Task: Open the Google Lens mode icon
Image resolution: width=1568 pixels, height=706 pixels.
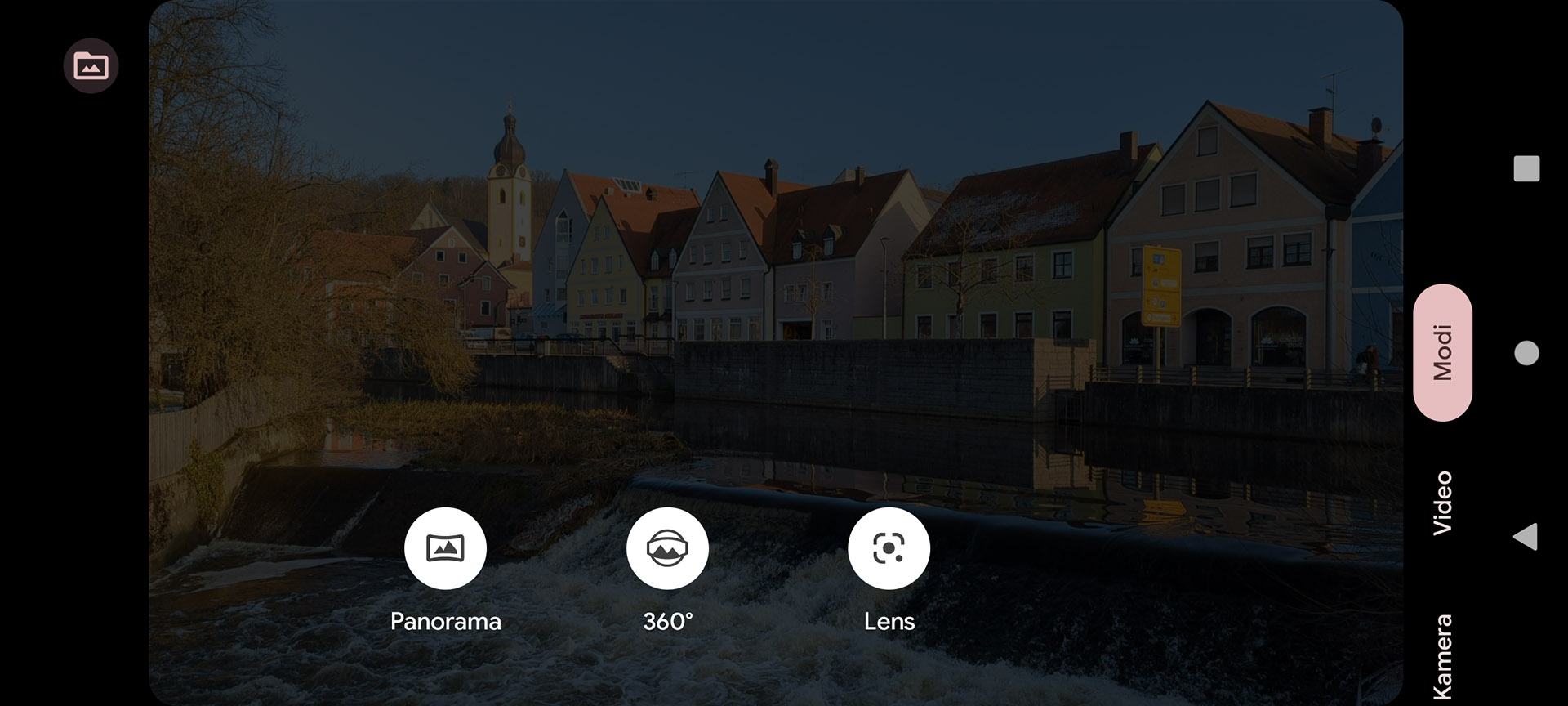Action: (889, 548)
